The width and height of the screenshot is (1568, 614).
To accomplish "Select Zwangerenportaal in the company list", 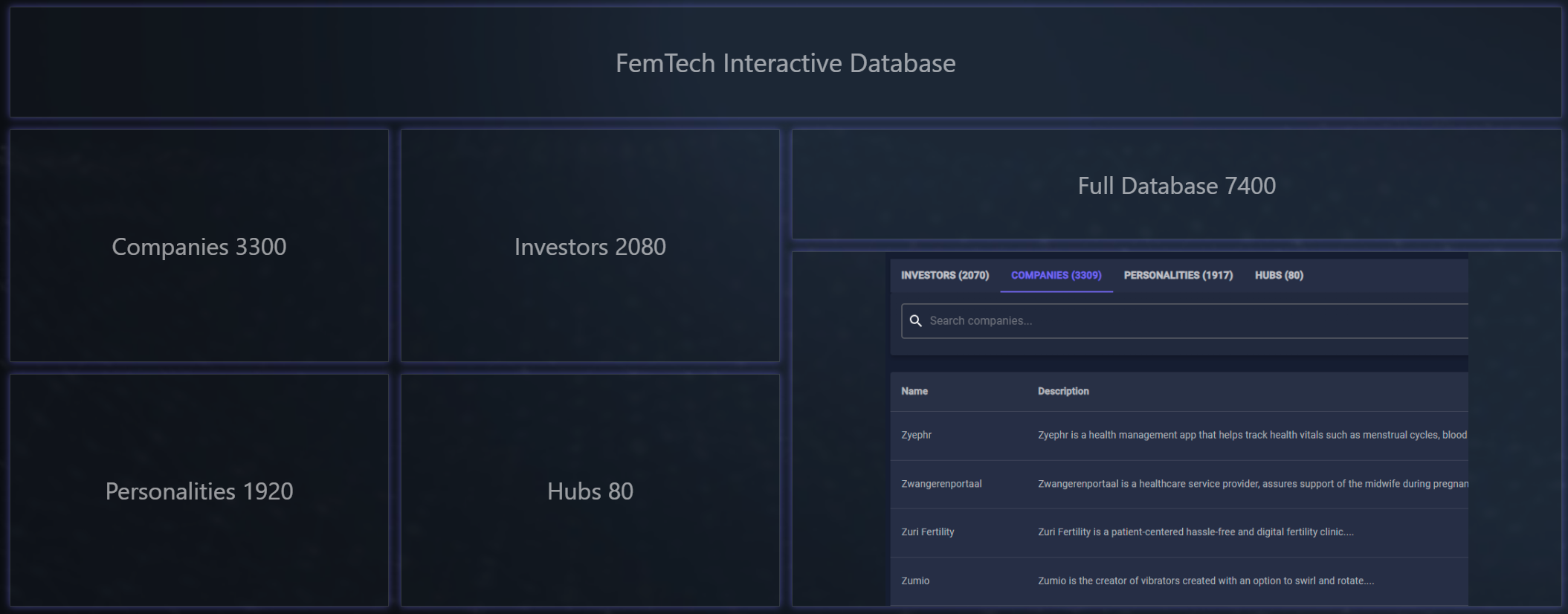I will (x=941, y=484).
